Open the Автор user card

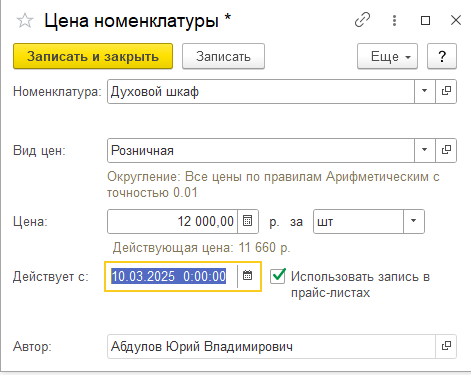pos(446,347)
